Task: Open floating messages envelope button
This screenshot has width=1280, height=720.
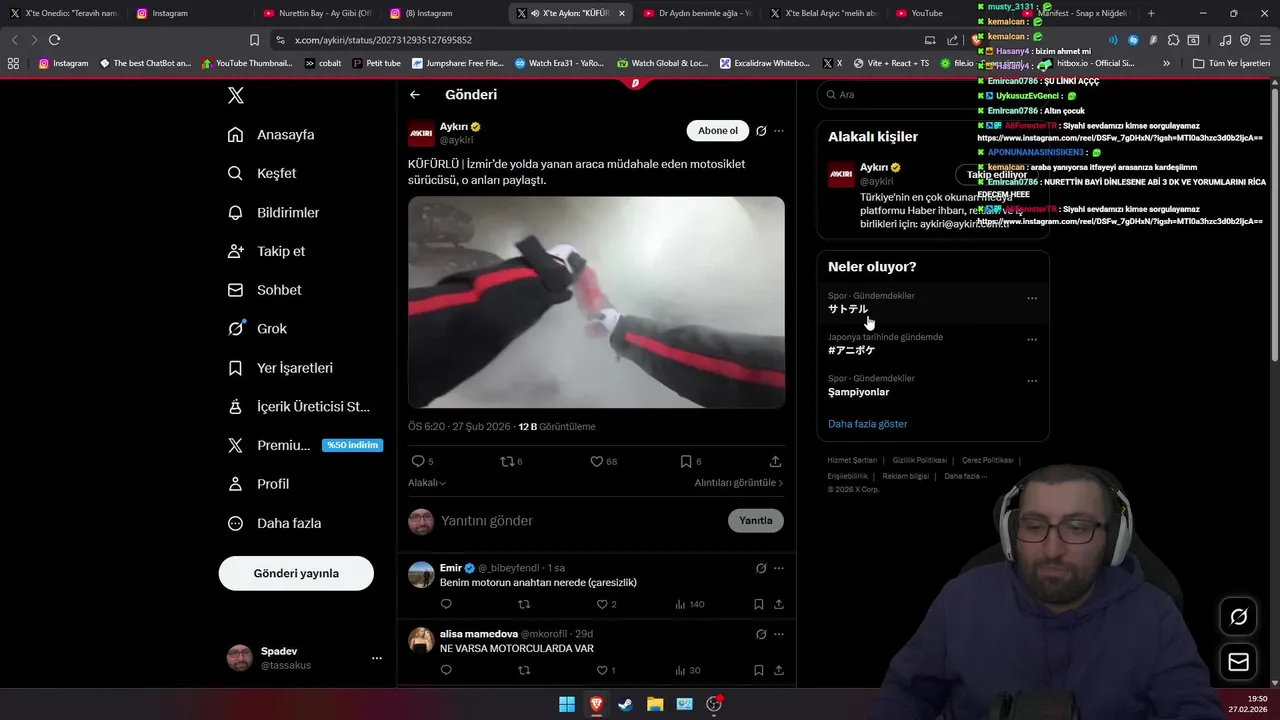Action: (x=1238, y=662)
